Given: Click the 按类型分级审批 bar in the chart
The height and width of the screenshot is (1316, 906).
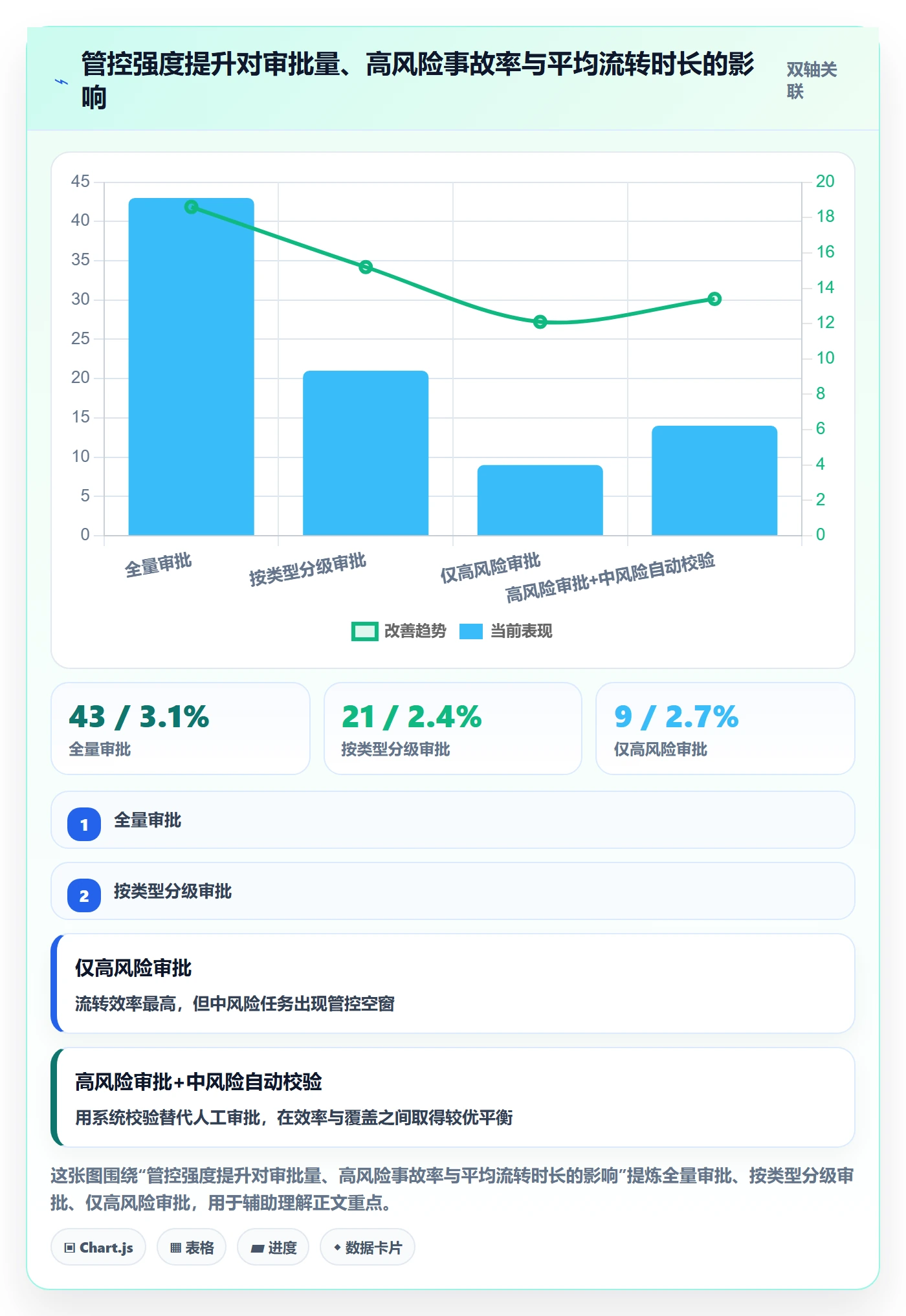Looking at the screenshot, I should point(366,453).
